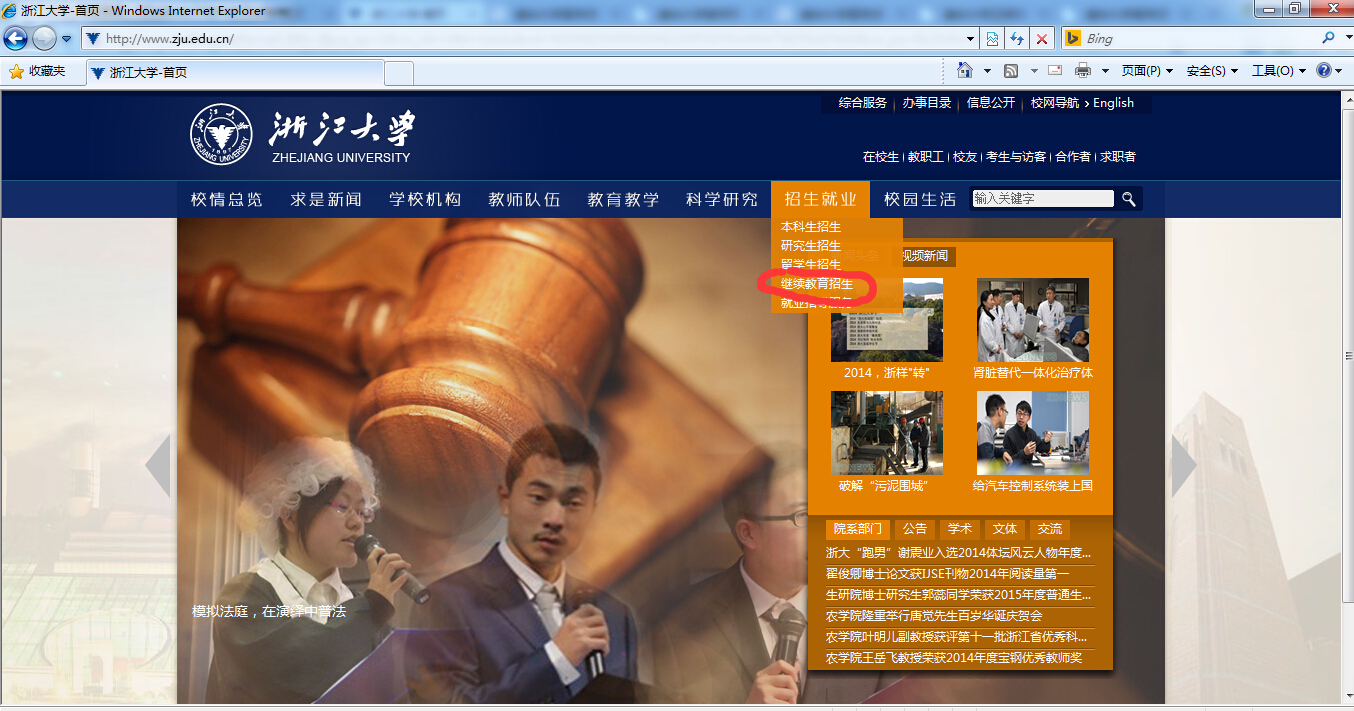Click the site search magnifier button
The height and width of the screenshot is (711, 1354).
click(x=1129, y=199)
